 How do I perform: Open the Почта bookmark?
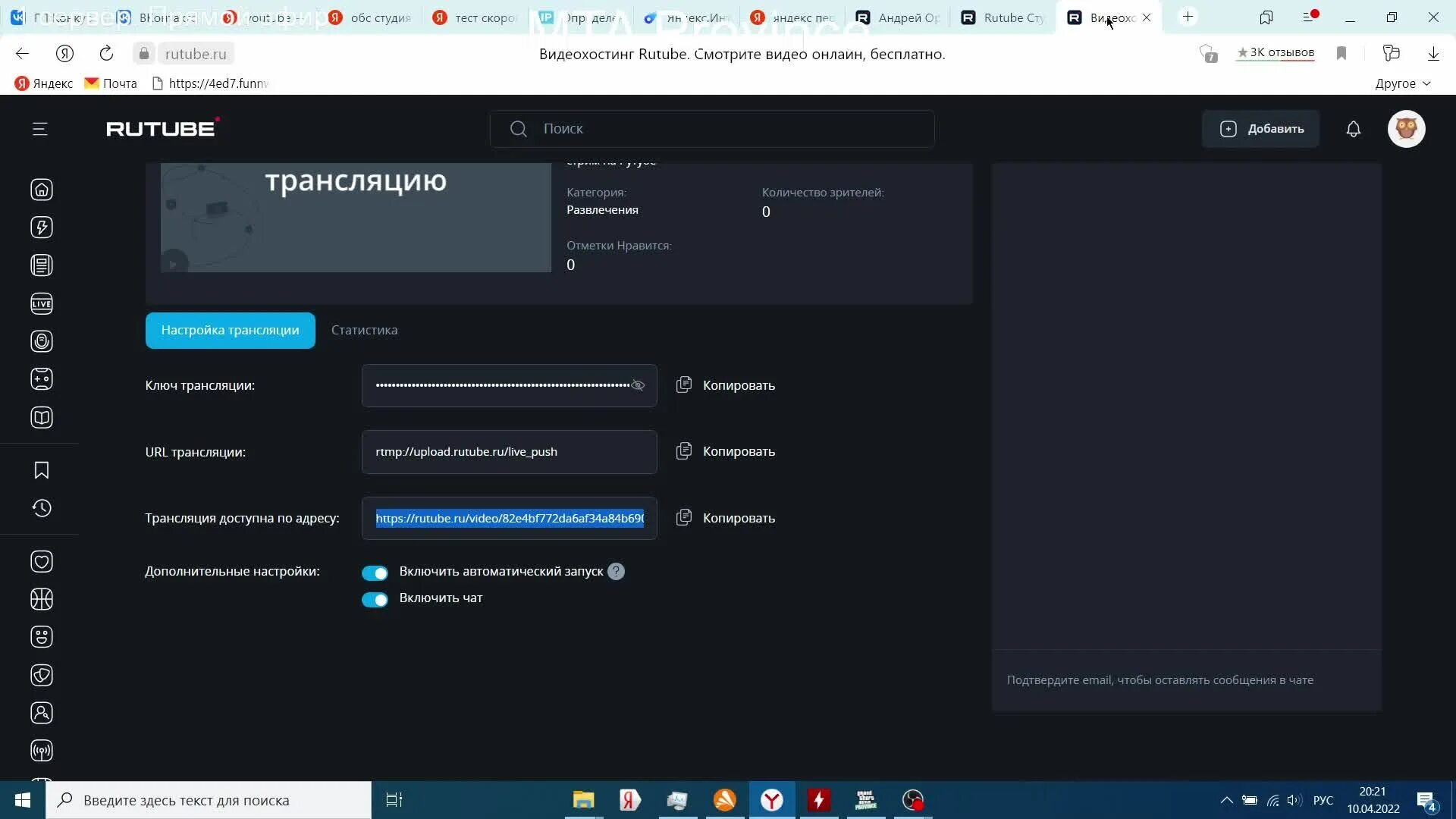[x=111, y=83]
